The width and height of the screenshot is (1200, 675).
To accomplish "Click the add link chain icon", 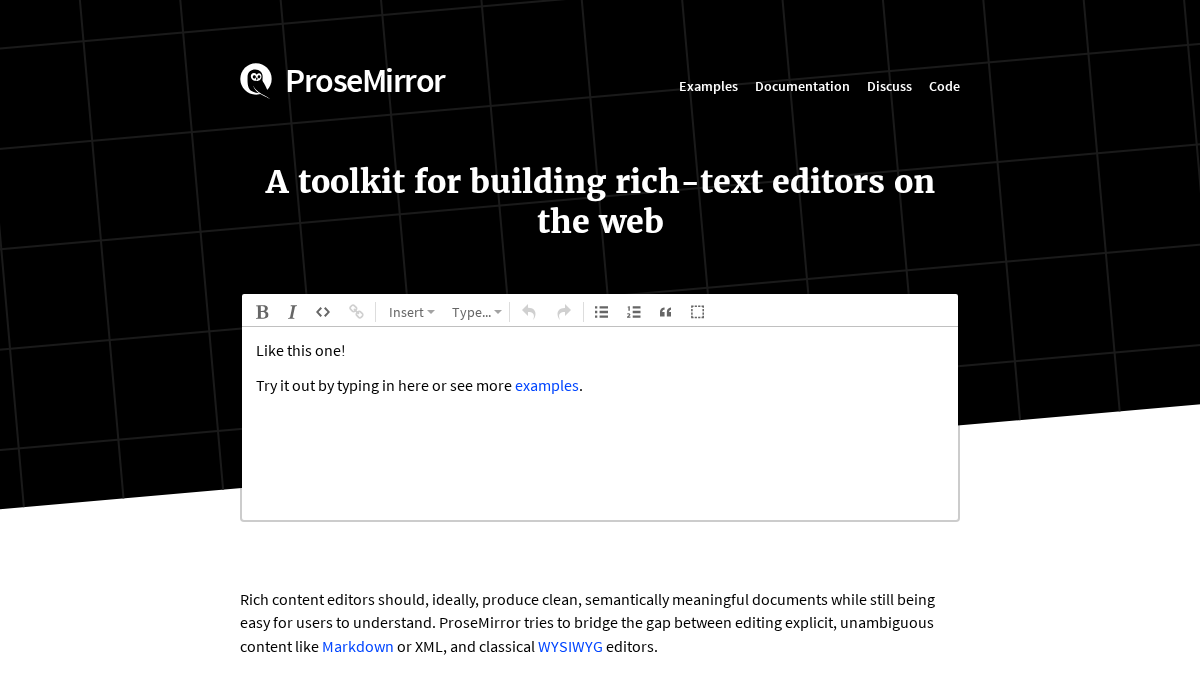I will point(356,312).
